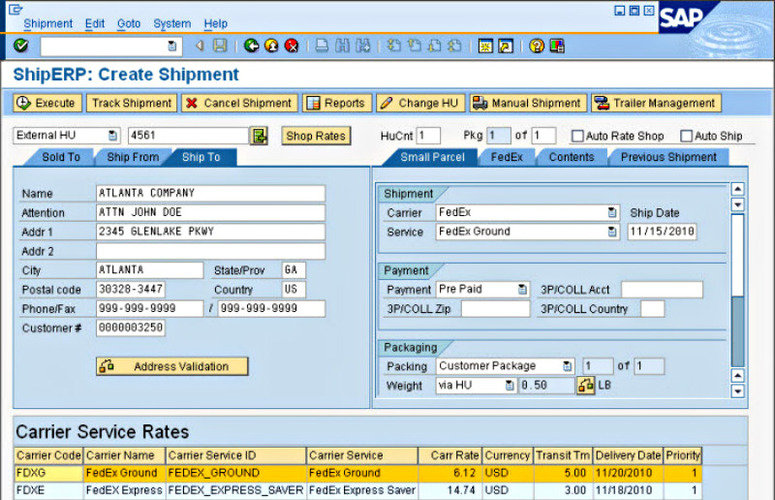The height and width of the screenshot is (500, 775).
Task: Click the Address Validation button
Action: pyautogui.click(x=172, y=366)
